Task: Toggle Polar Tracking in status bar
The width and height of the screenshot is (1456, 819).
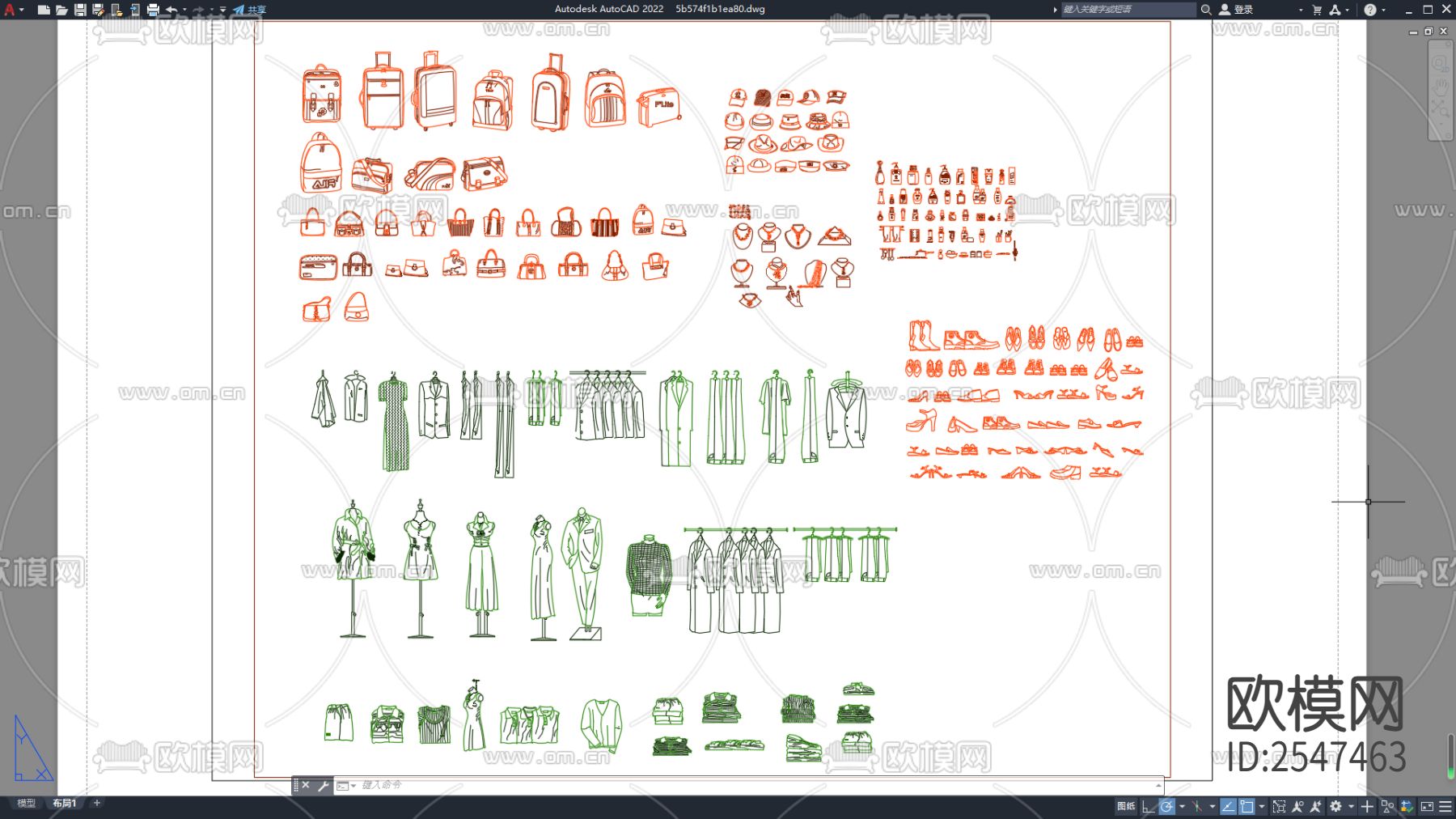Action: click(x=1166, y=806)
